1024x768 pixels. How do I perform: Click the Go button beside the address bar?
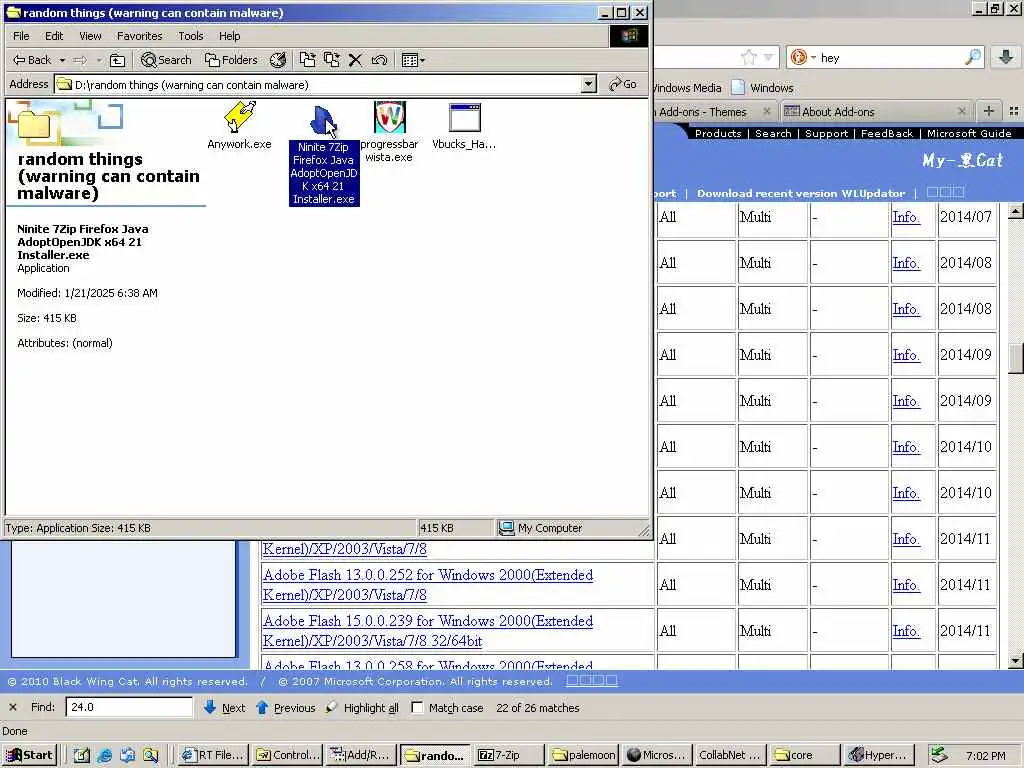(x=622, y=84)
